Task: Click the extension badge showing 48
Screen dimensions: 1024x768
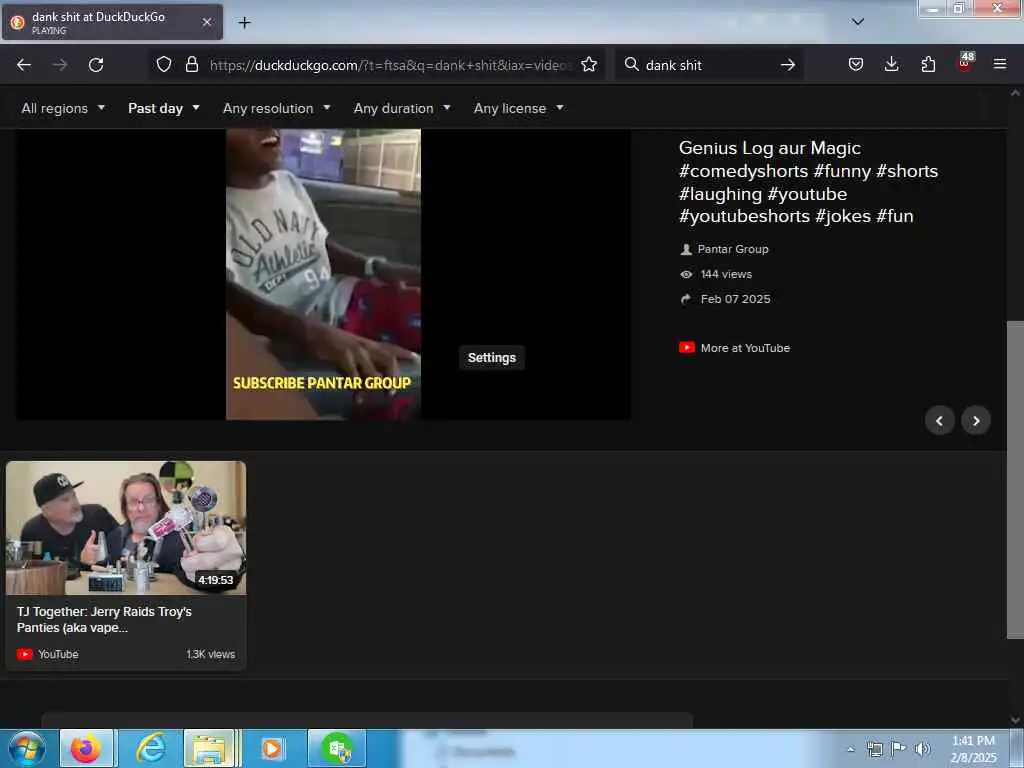Action: (x=965, y=63)
